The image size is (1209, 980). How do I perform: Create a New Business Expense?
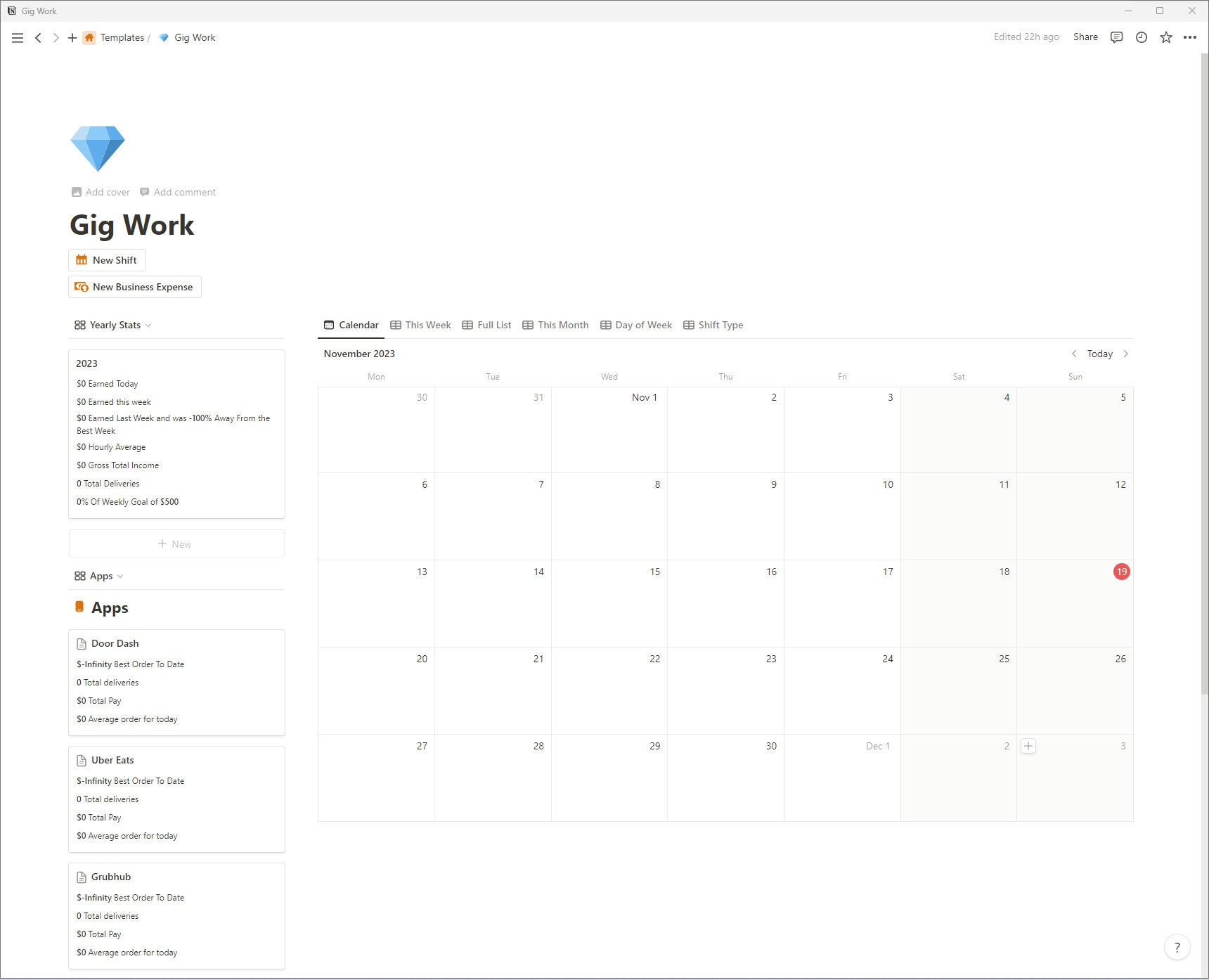pyautogui.click(x=134, y=287)
